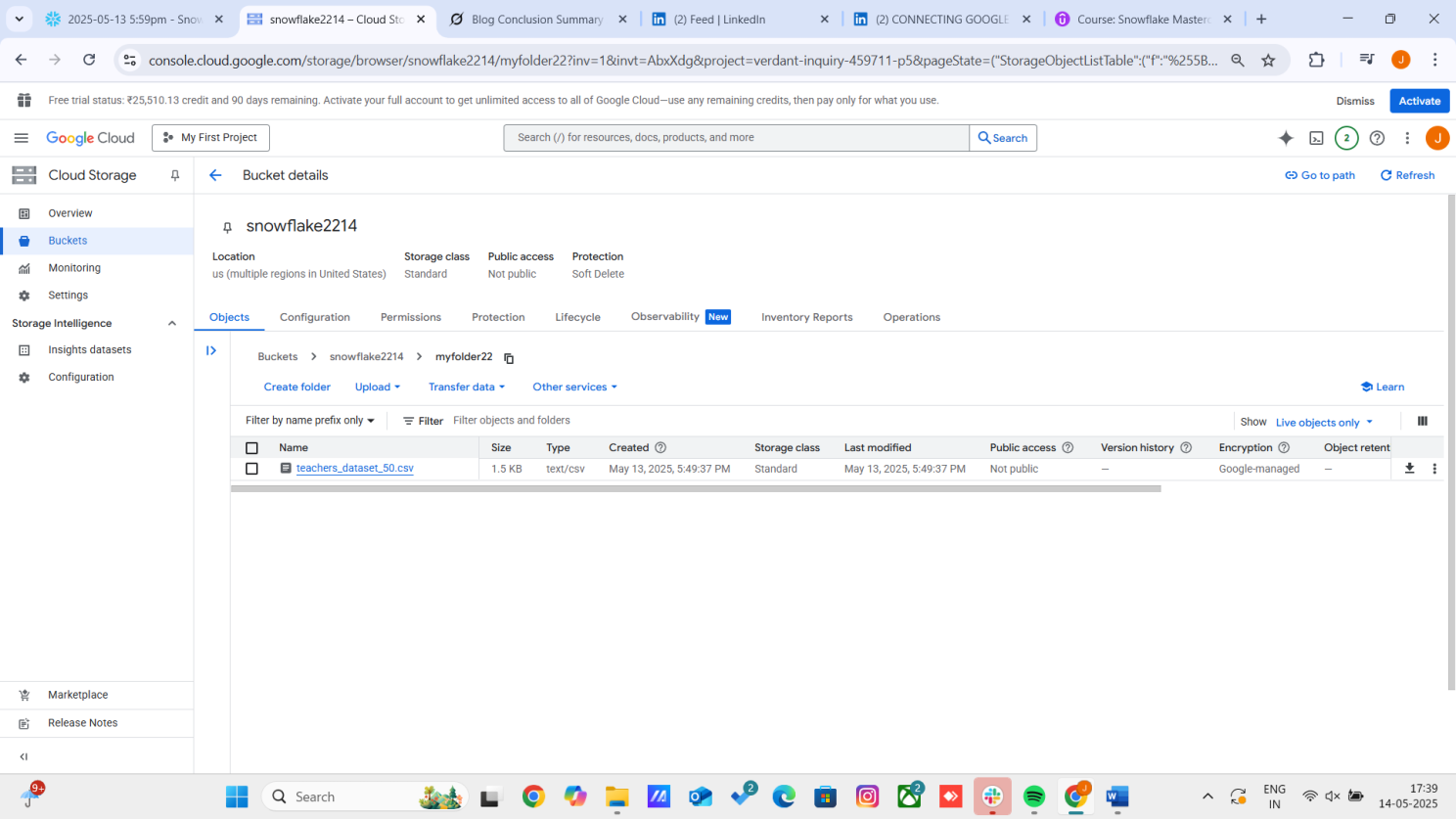The height and width of the screenshot is (819, 1456).
Task: Open Insights datasets in the sidebar
Action: tap(97, 350)
